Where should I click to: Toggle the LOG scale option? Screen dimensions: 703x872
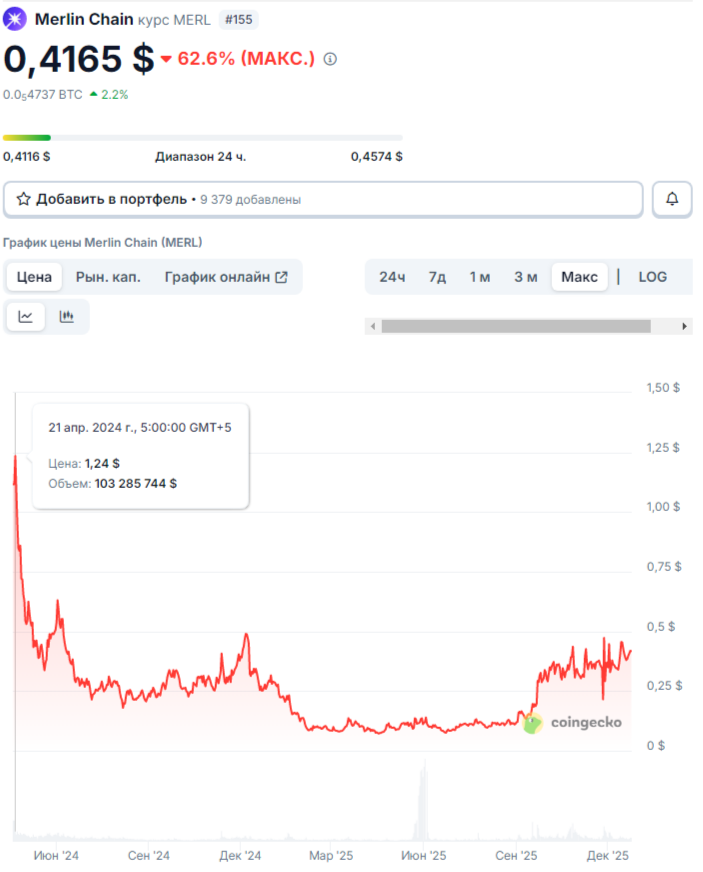[x=652, y=277]
